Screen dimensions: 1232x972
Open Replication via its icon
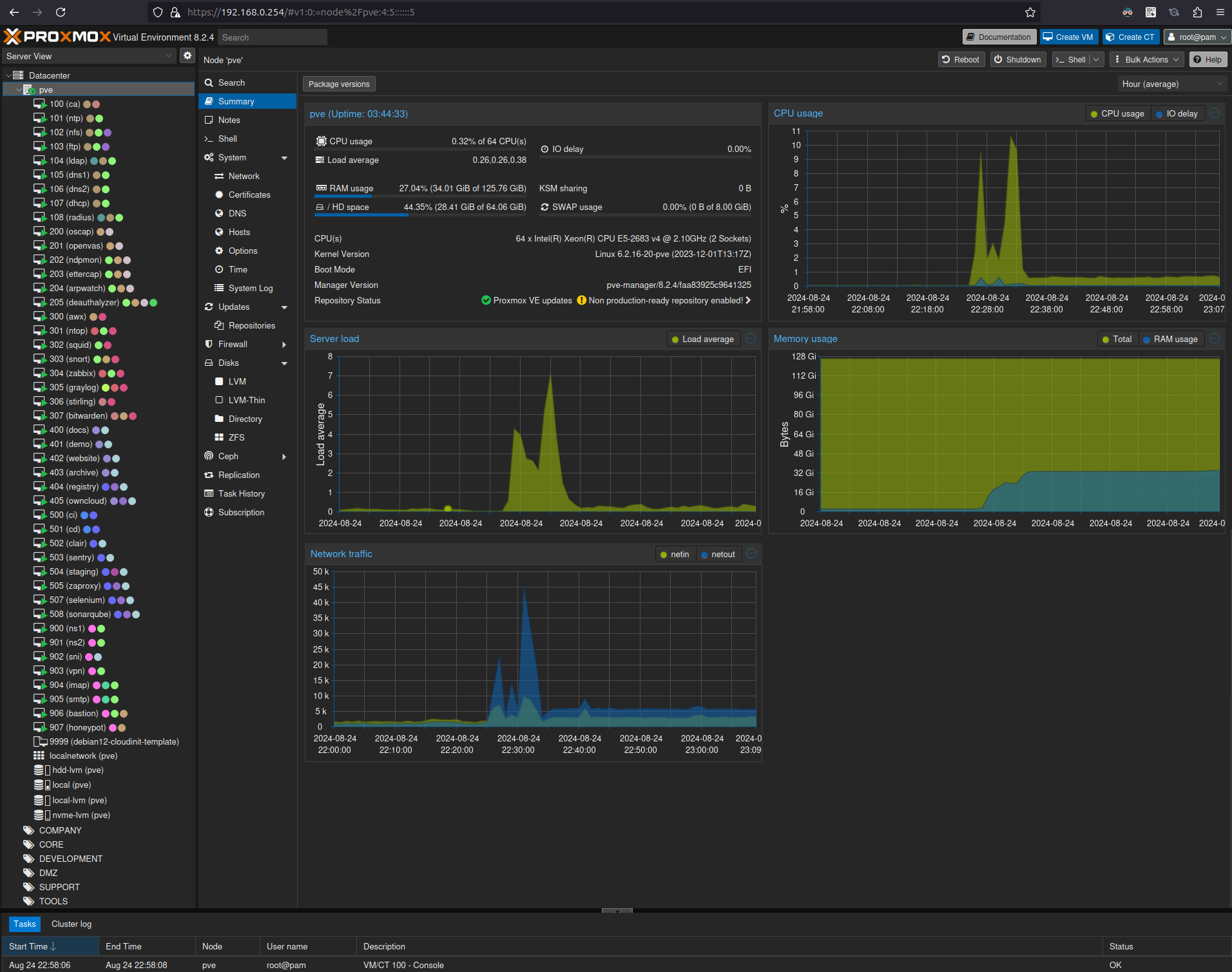click(209, 475)
